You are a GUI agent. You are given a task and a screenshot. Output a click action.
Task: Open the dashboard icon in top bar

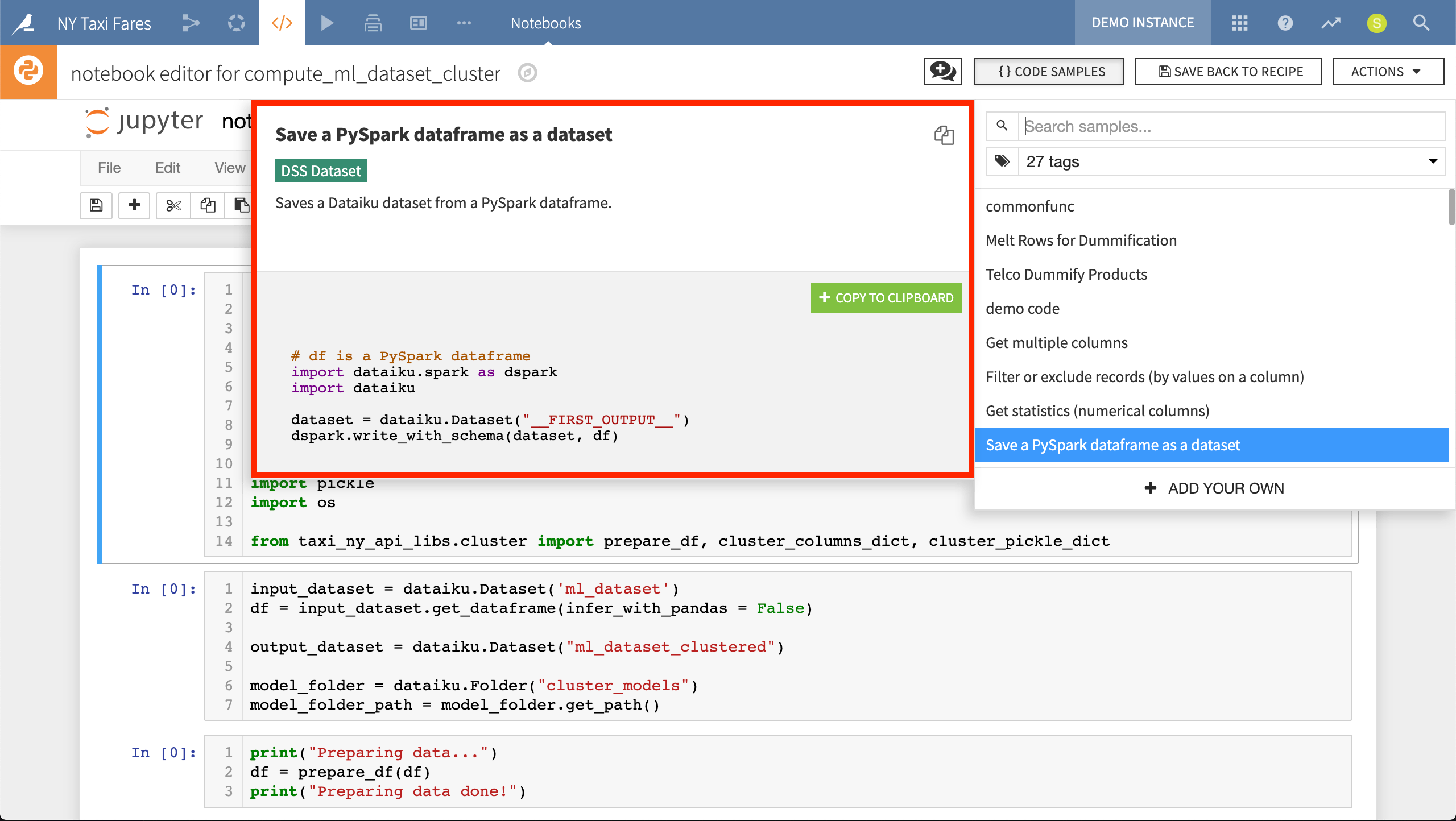418,23
